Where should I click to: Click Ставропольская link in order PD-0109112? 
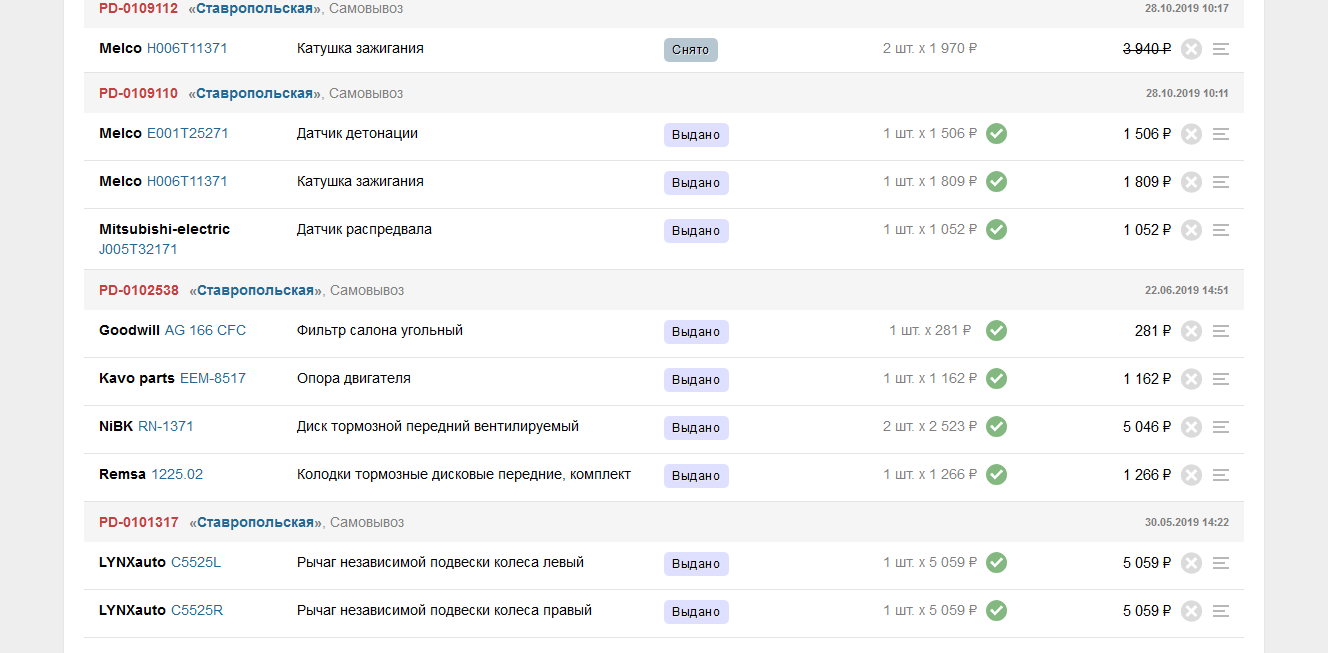click(254, 8)
